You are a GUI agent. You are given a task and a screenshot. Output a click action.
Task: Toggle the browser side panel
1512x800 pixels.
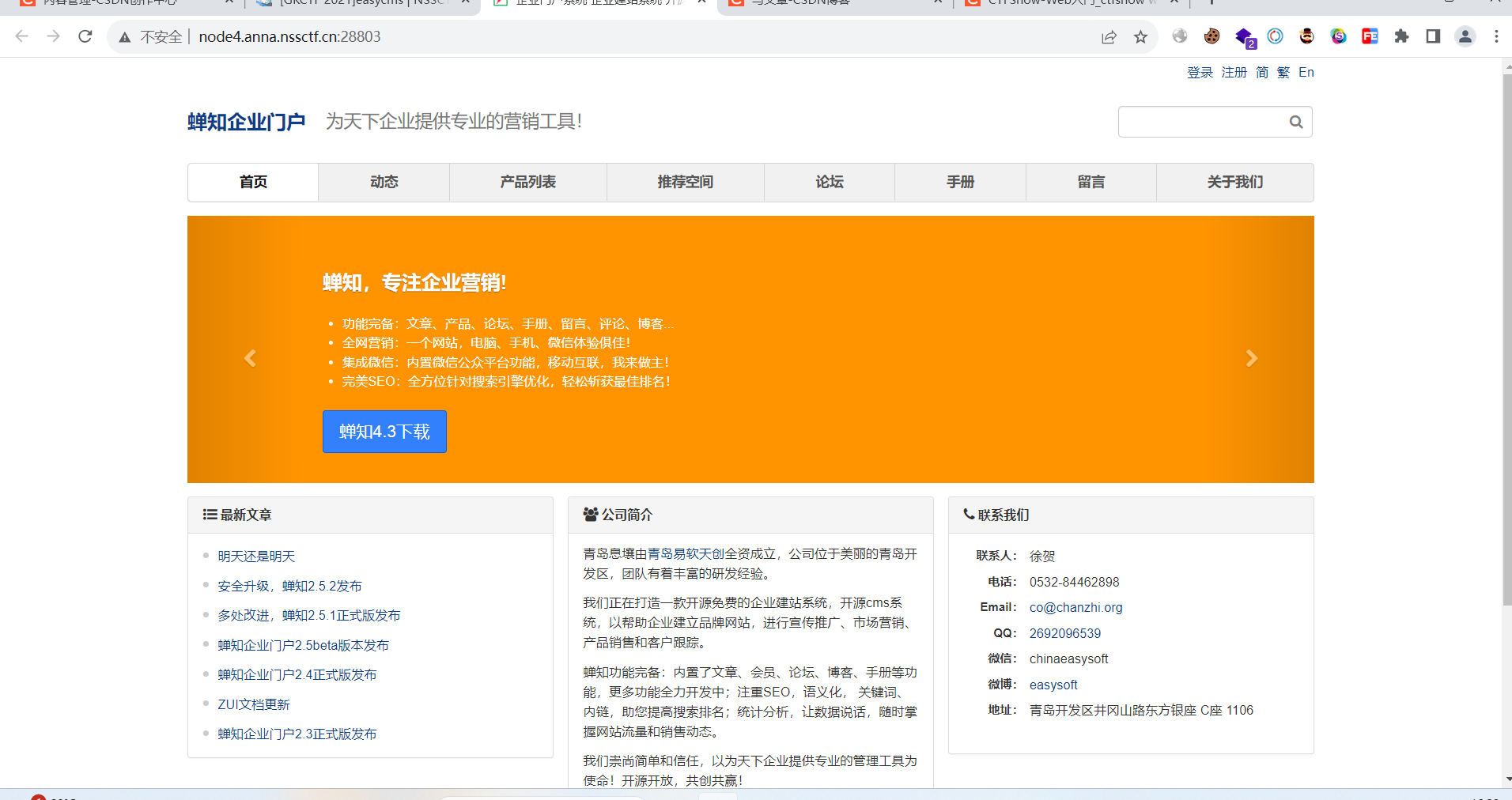(1433, 36)
